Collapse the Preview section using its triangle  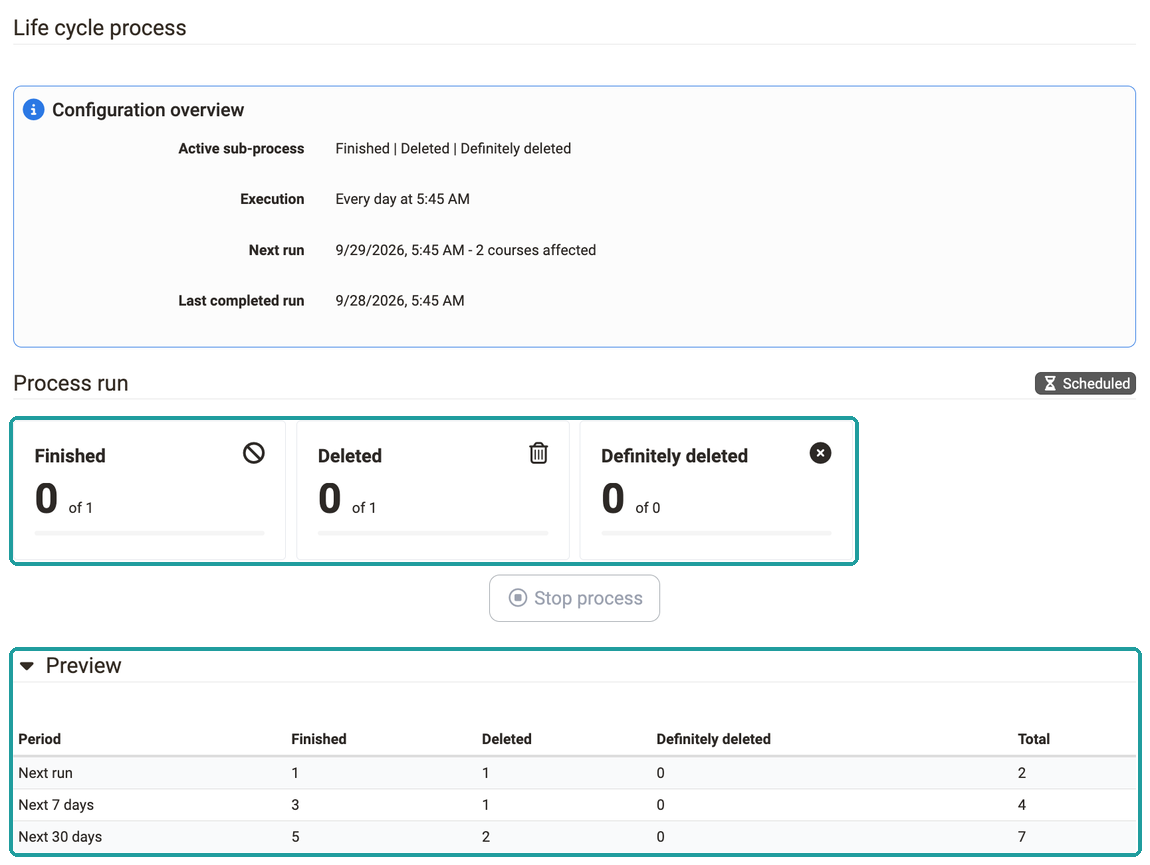click(27, 666)
